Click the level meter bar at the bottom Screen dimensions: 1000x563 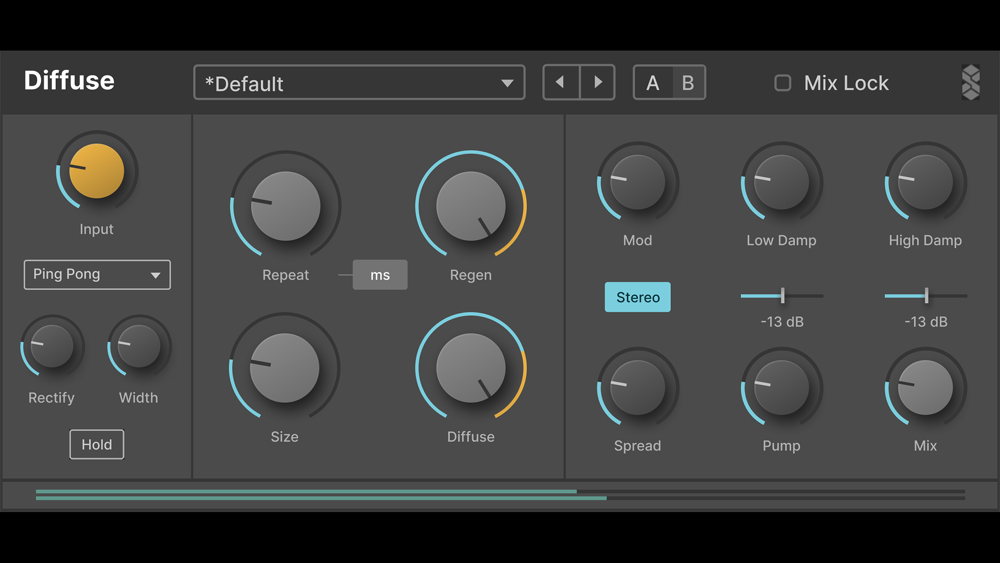click(x=500, y=495)
